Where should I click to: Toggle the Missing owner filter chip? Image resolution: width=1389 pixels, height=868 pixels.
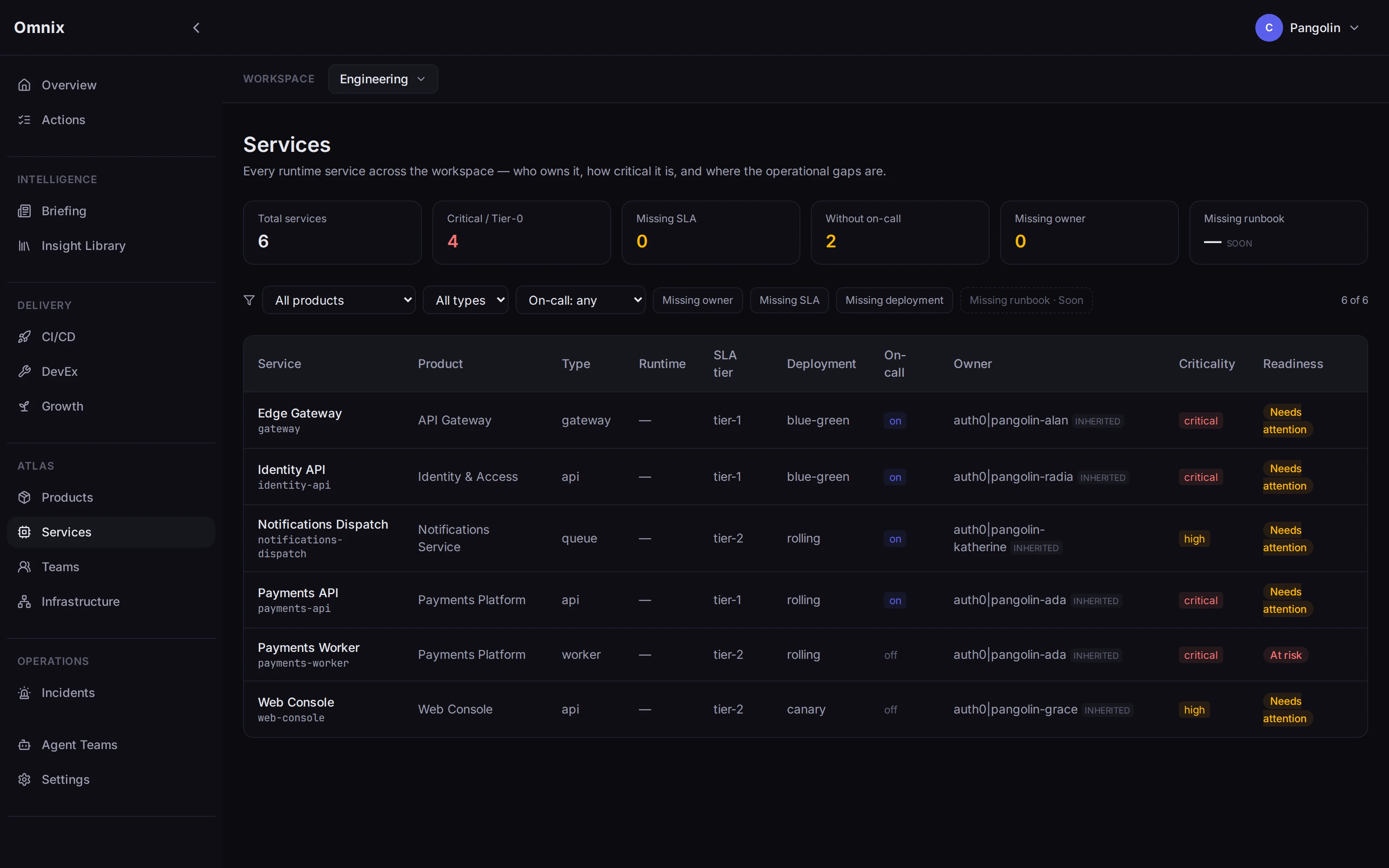coord(698,300)
